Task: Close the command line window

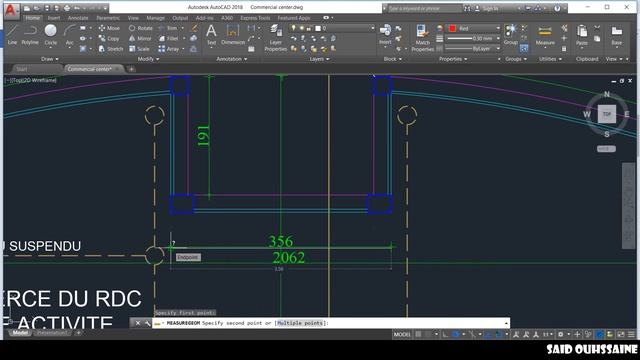Action: tap(138, 323)
